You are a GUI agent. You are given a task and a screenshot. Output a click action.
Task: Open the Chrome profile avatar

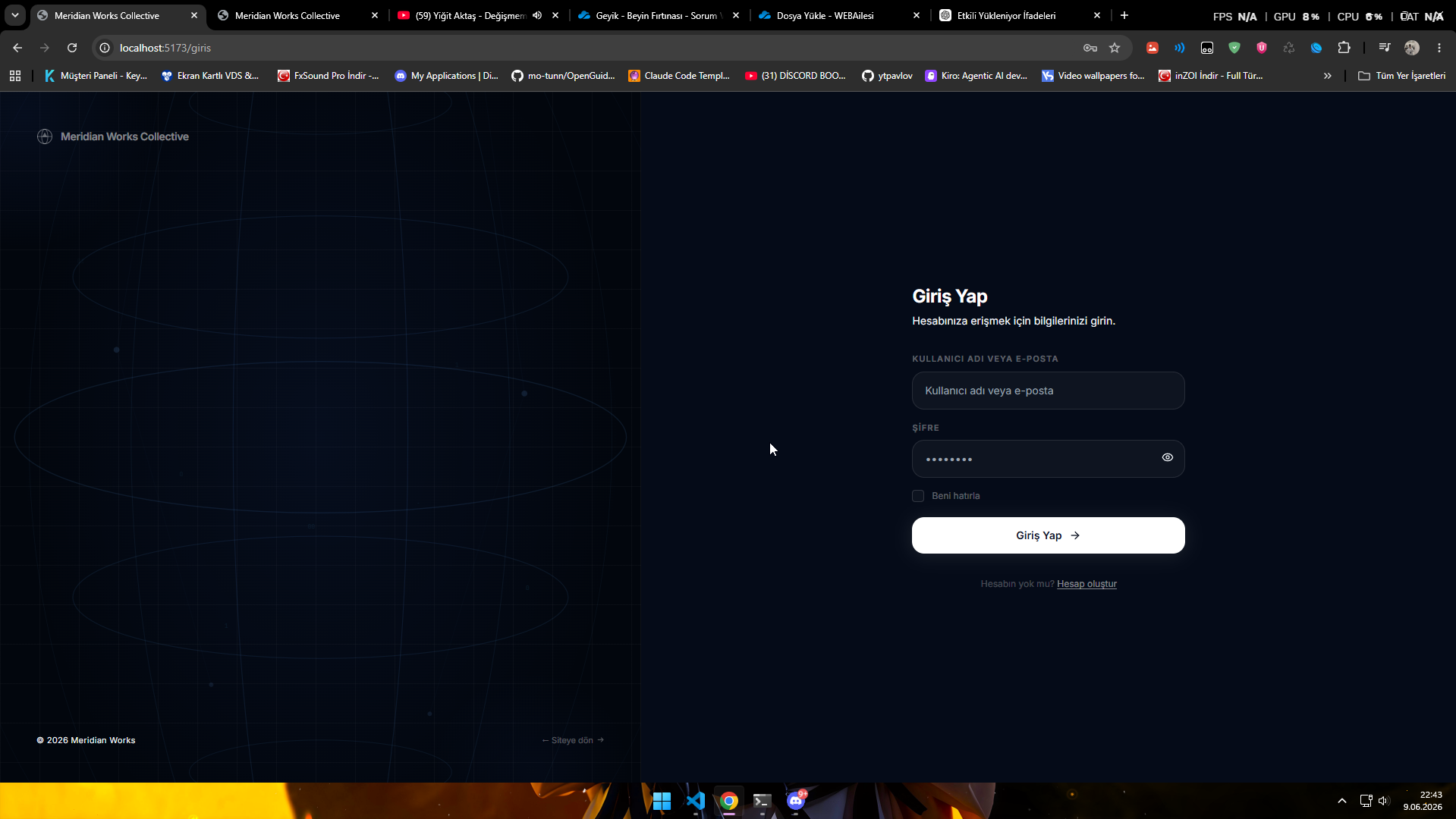1412,48
